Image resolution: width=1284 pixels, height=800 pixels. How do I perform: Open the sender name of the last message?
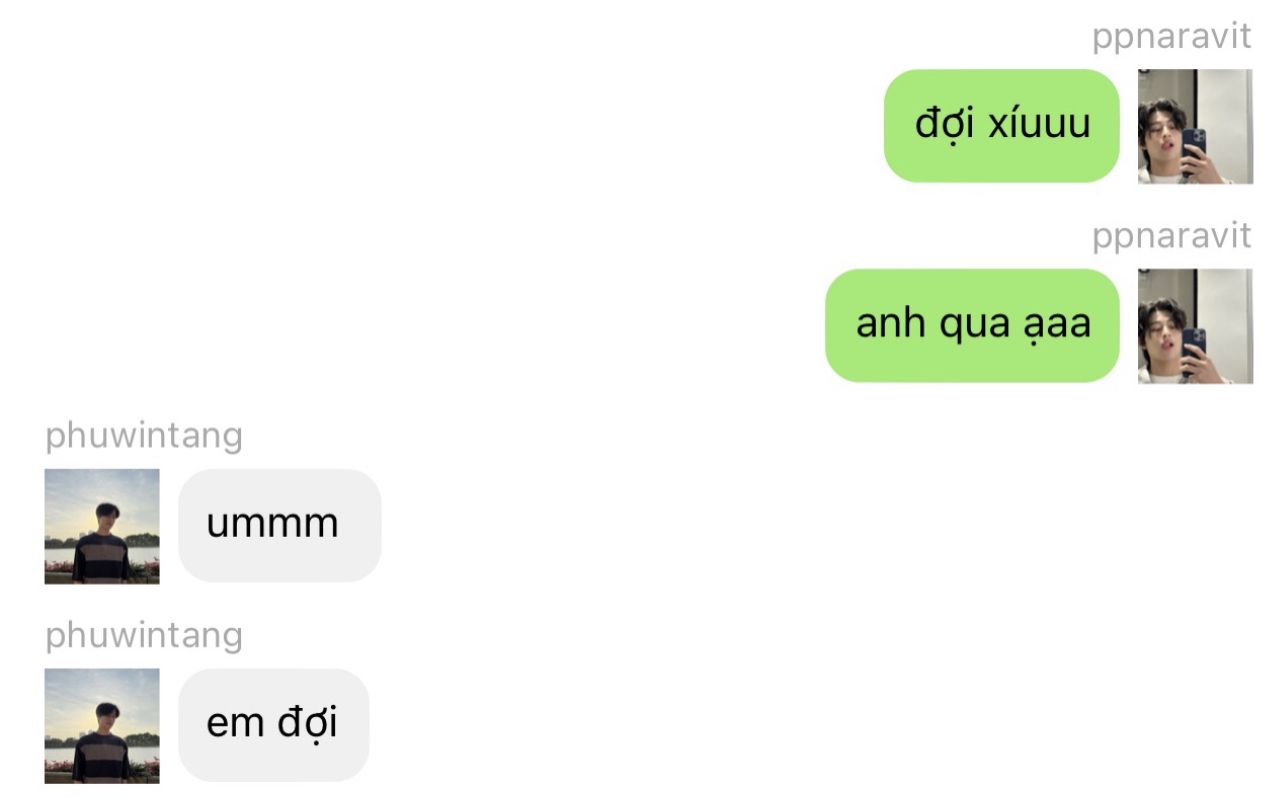click(144, 636)
